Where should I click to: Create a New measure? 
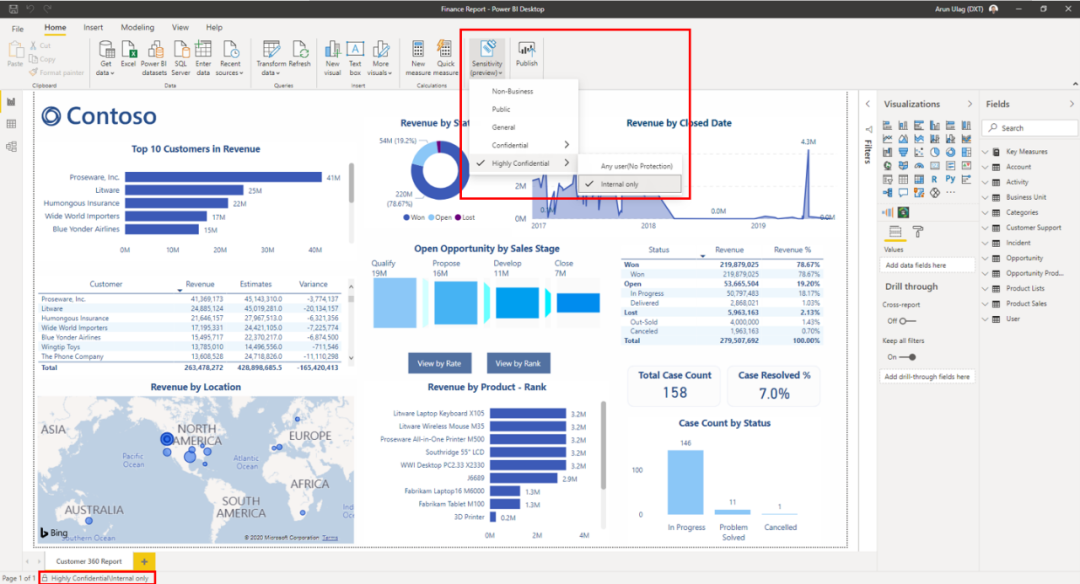pos(417,57)
